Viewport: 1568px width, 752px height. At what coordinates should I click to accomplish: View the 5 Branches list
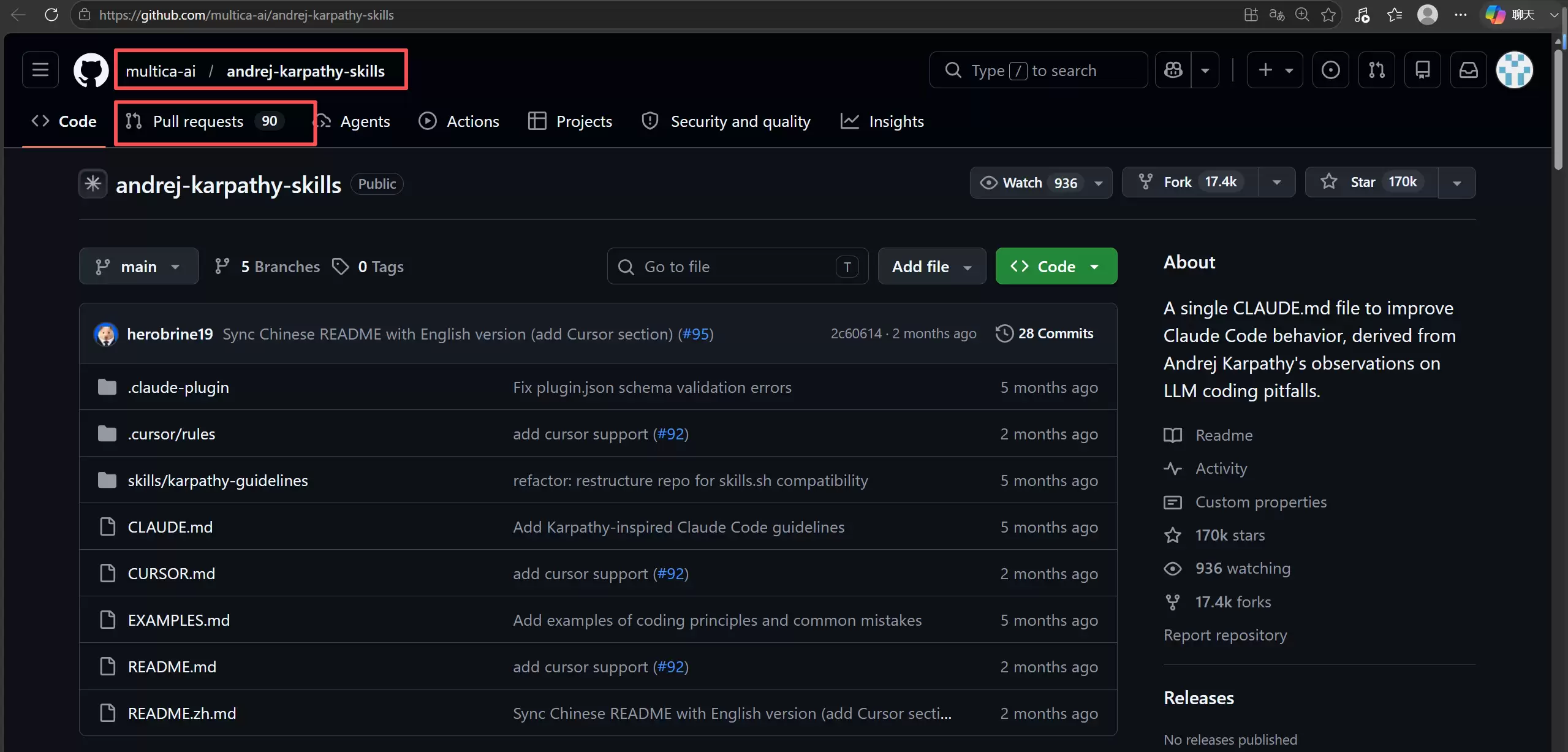point(267,267)
